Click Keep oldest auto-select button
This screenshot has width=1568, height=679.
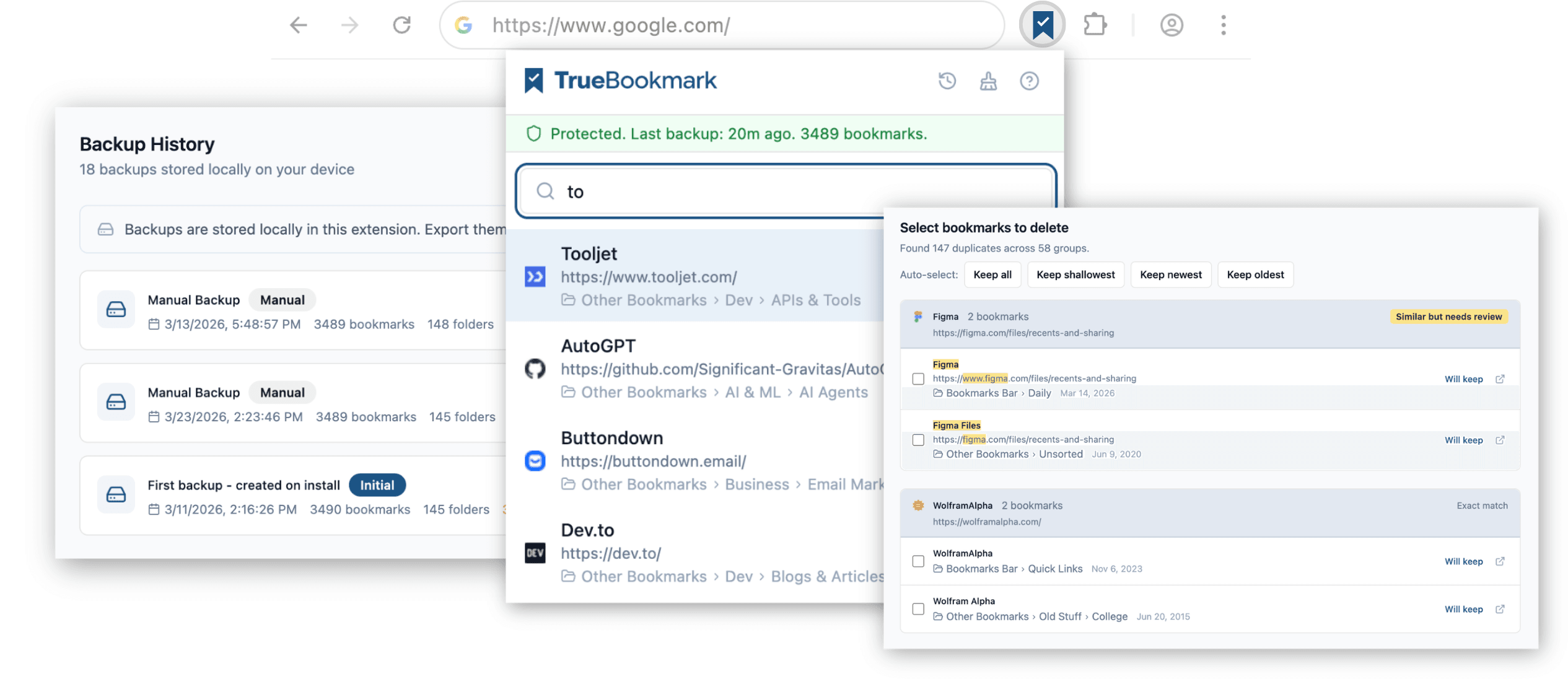[1255, 274]
